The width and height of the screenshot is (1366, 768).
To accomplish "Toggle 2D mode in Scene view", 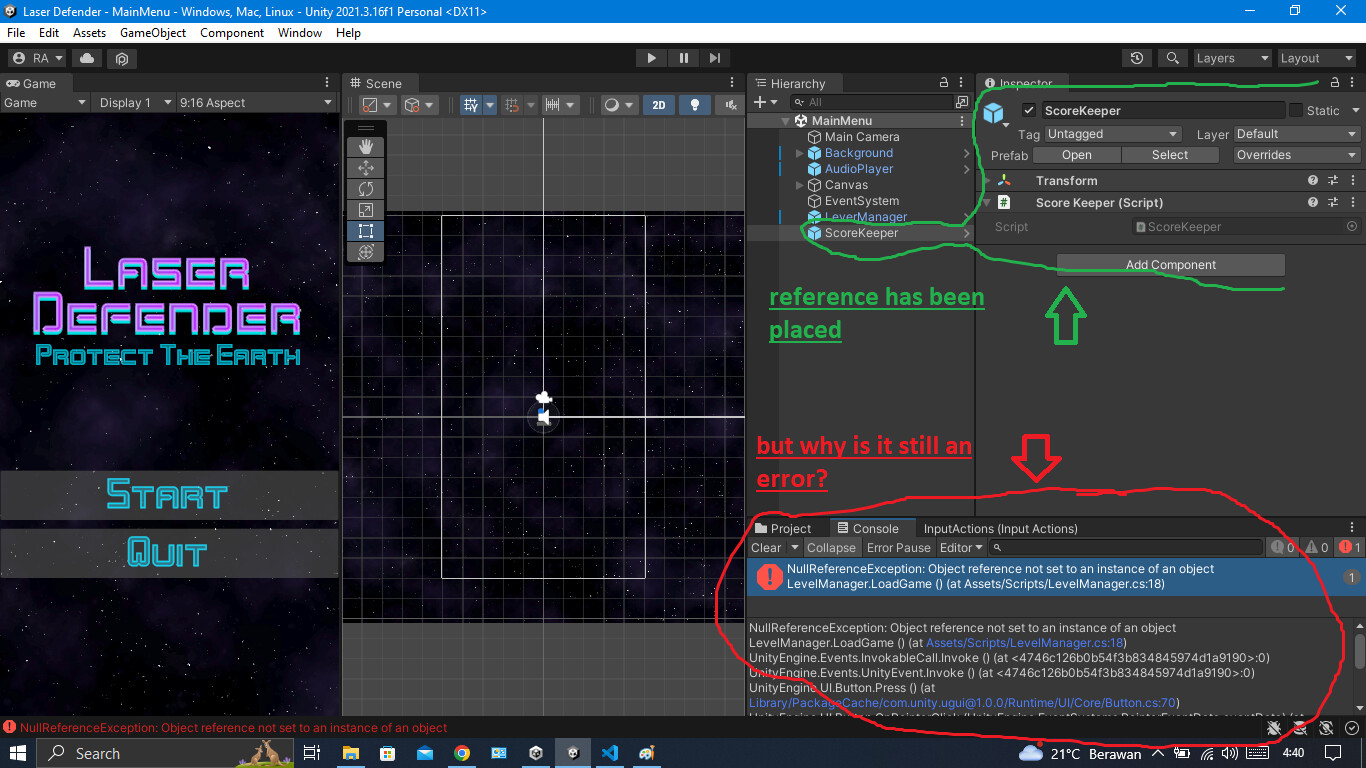I will coord(658,105).
